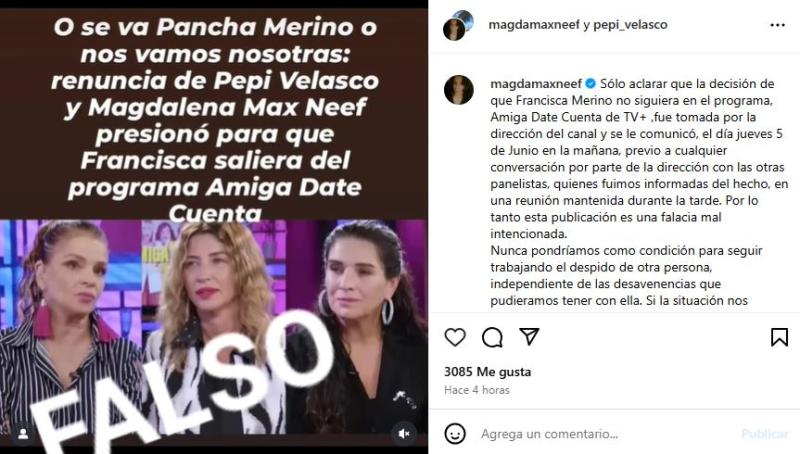The image size is (800, 454).
Task: Share post with paper plane icon
Action: [x=529, y=336]
